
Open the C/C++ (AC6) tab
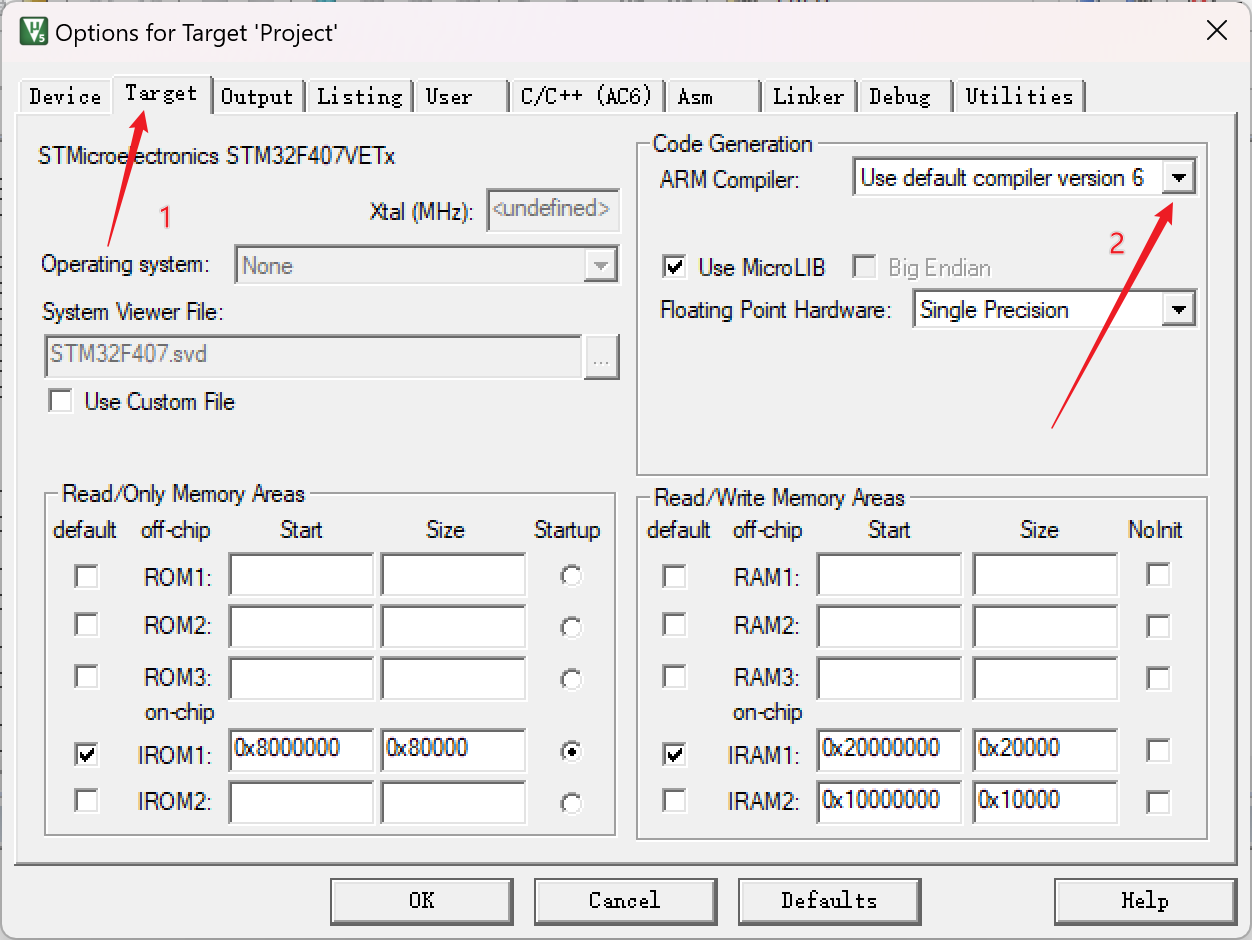[x=586, y=96]
